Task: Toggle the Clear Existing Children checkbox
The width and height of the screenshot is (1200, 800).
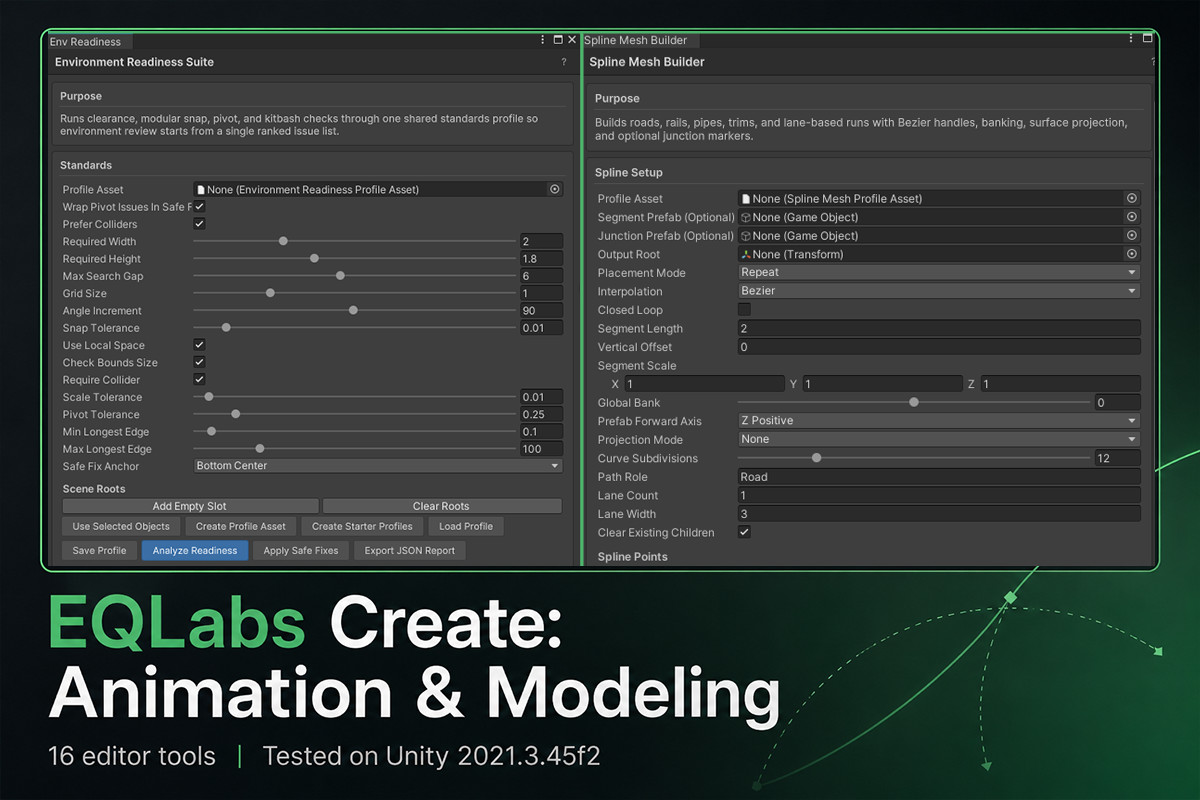Action: (x=744, y=532)
